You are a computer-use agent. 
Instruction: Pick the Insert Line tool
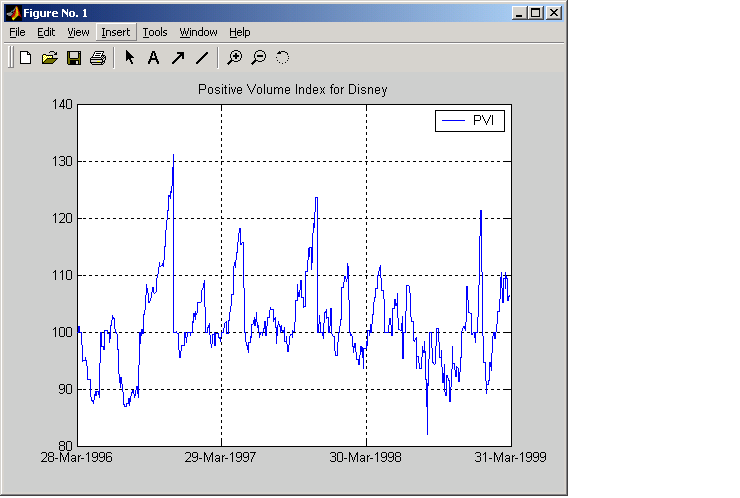202,58
